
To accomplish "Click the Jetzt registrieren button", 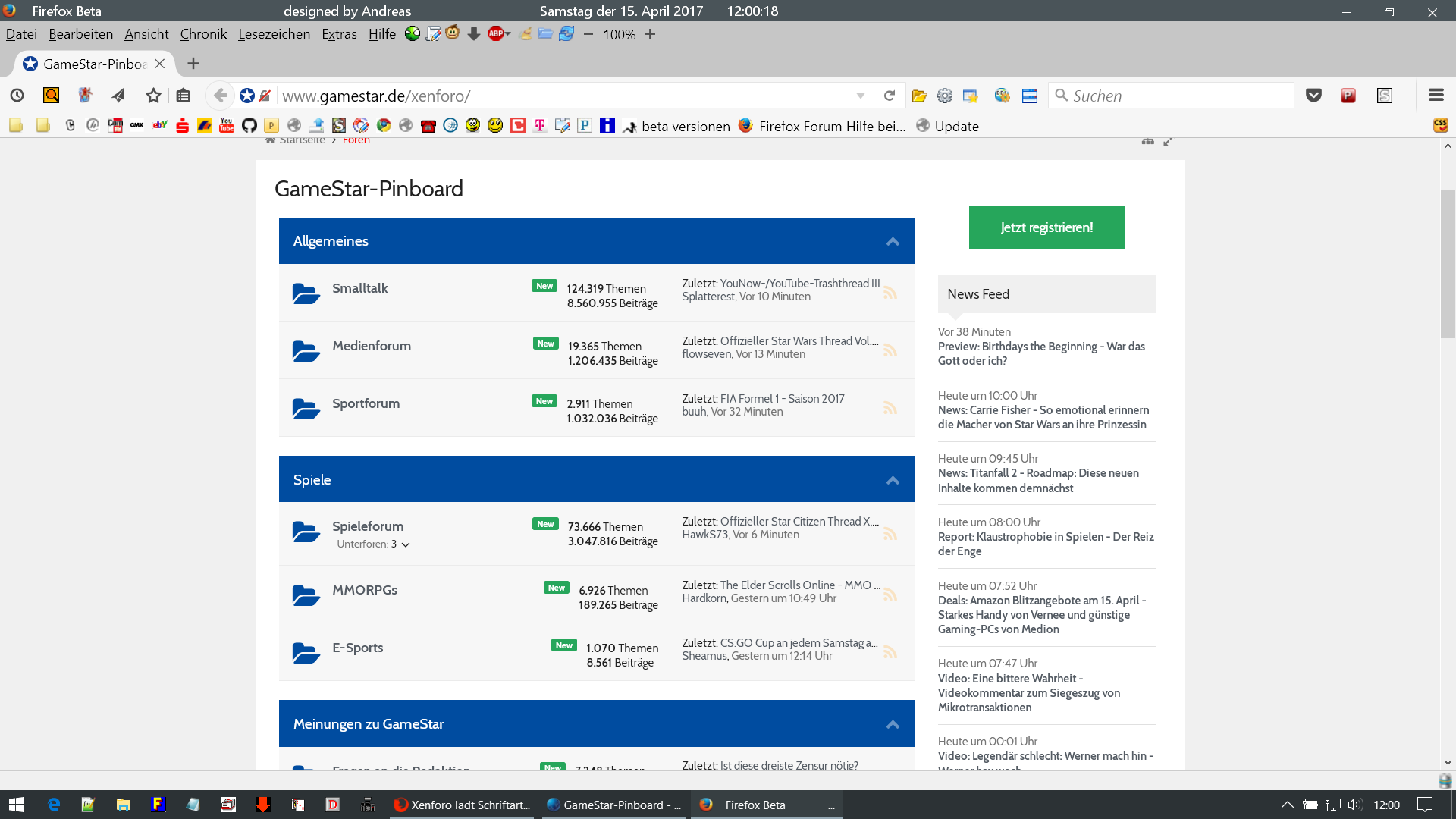I will tap(1046, 227).
